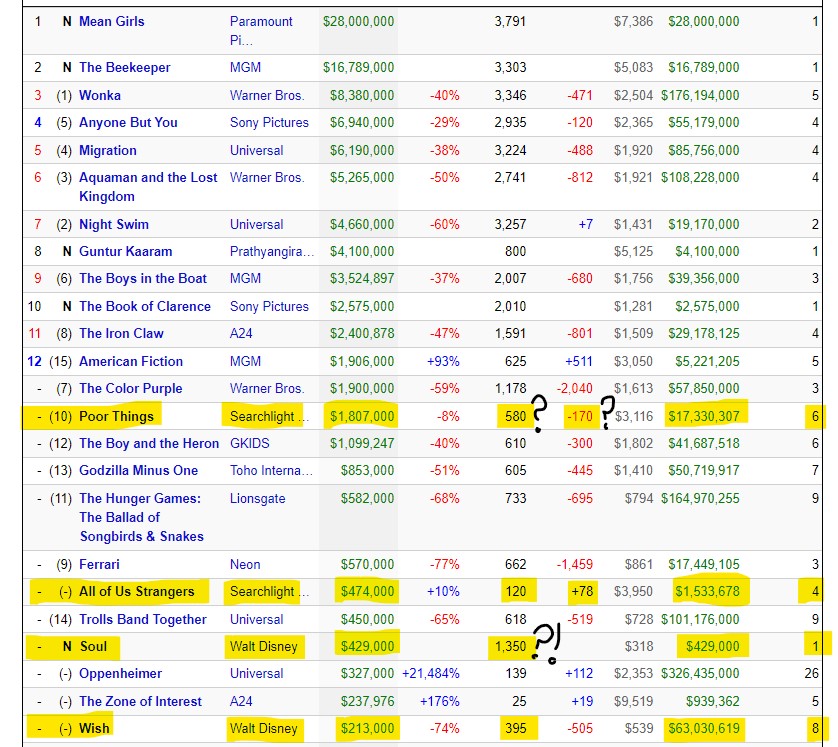Screen dimensions: 838x747
Task: Open the Oppenheimer movie link
Action: coord(120,674)
